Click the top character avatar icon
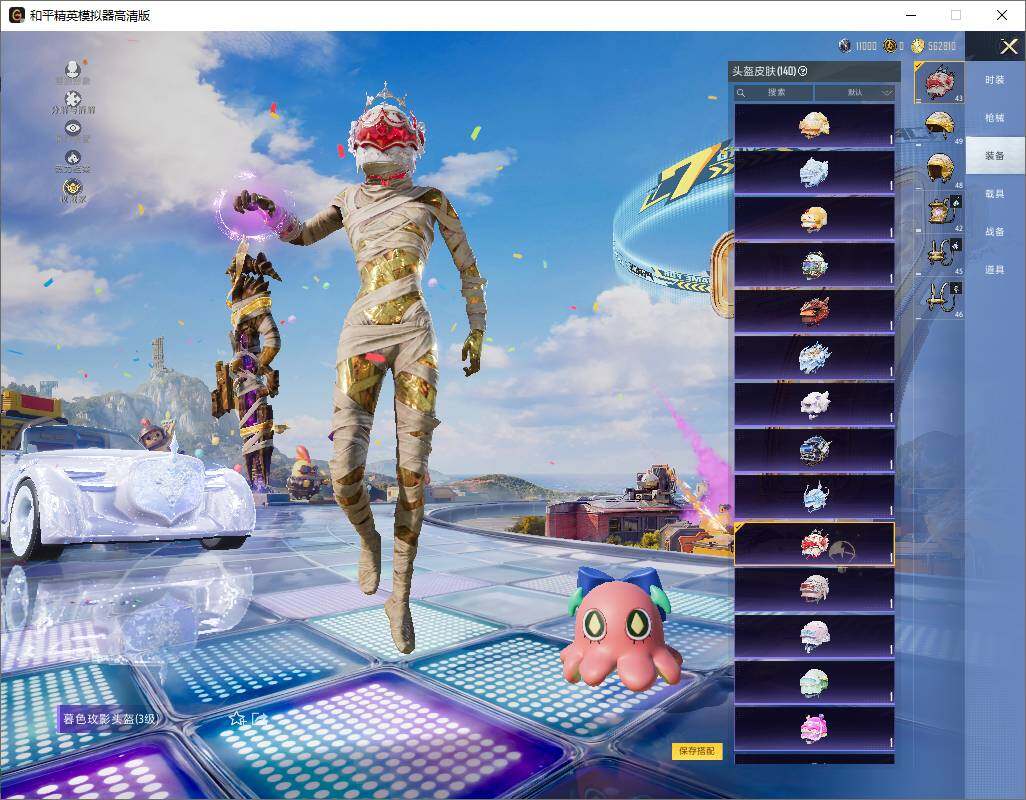The width and height of the screenshot is (1026, 800). coord(73,69)
